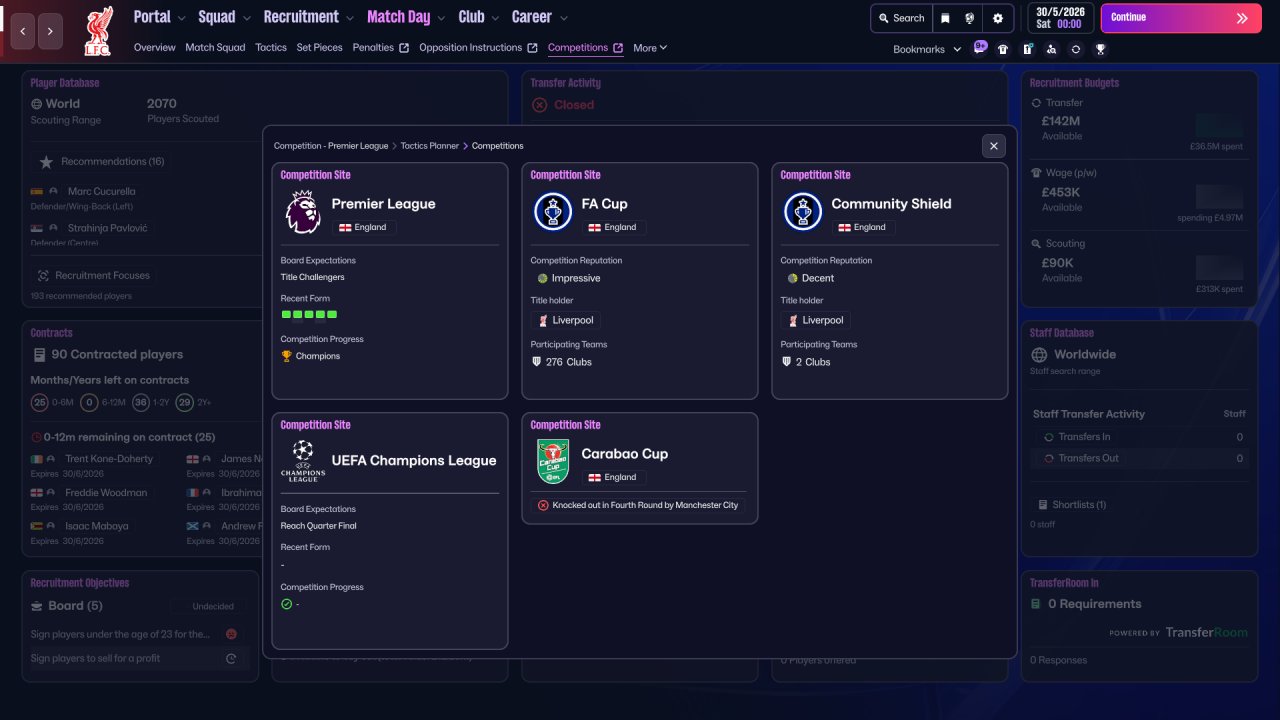
Task: Click Knocked out in Fourth Round message
Action: click(645, 505)
